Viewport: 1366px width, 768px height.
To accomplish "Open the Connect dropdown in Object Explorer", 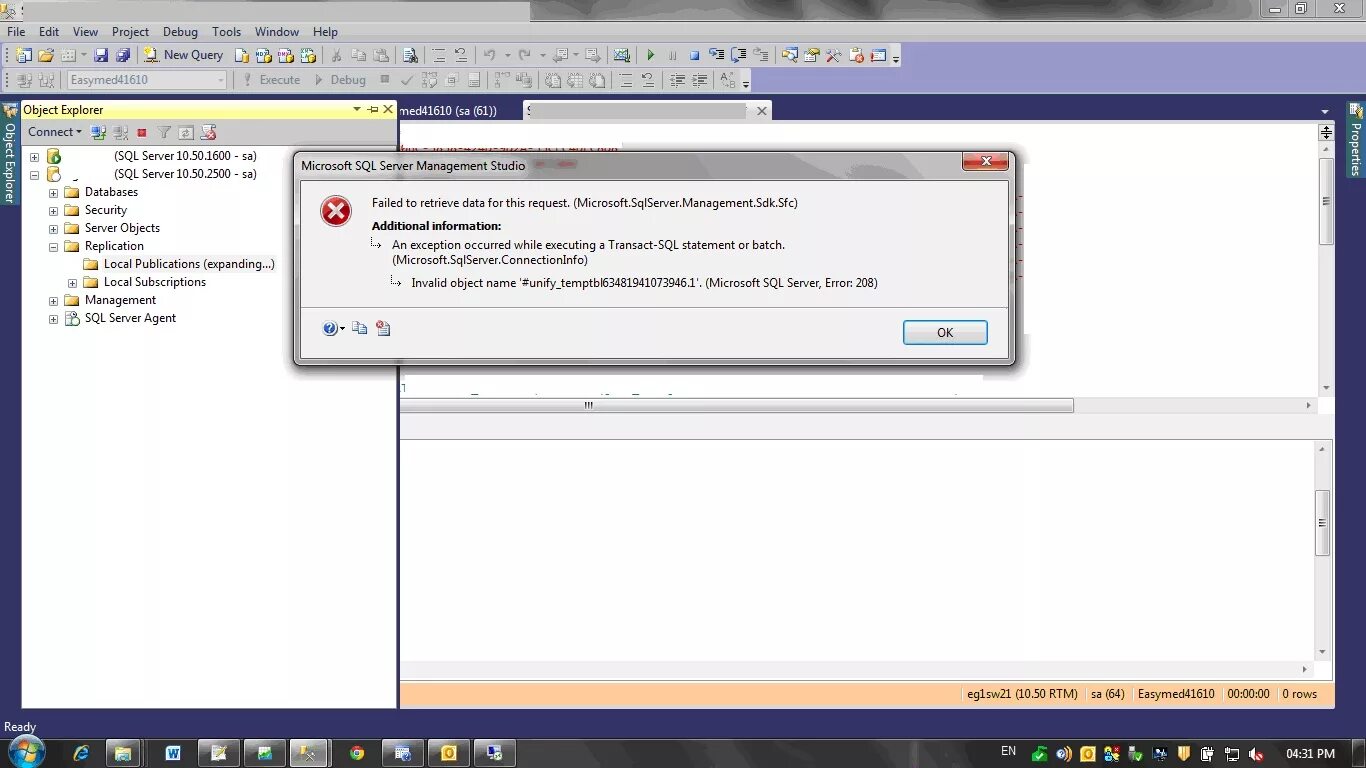I will [x=55, y=132].
